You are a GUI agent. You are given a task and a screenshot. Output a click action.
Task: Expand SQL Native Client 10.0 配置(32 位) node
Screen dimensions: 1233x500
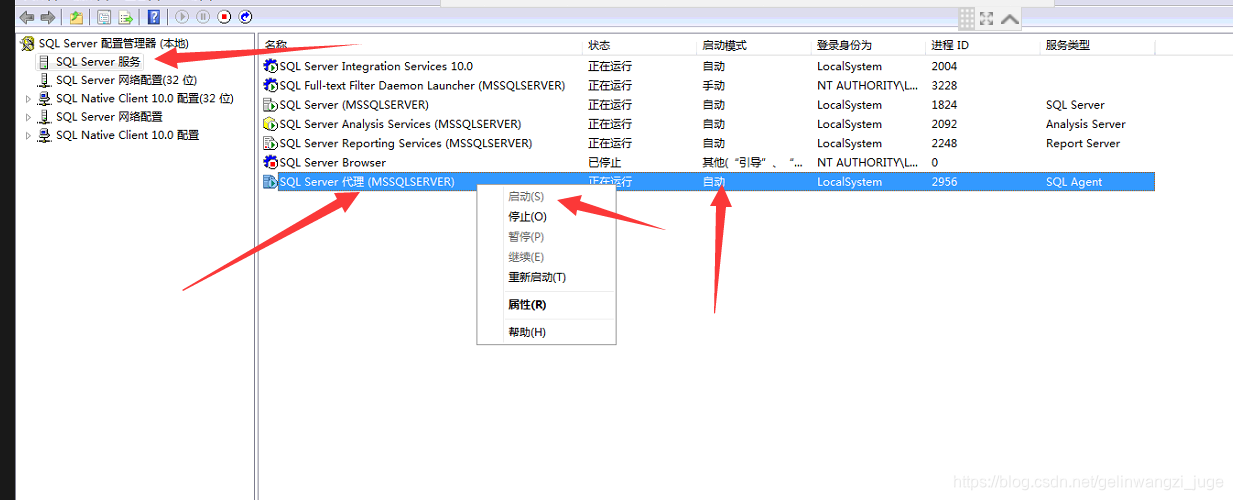click(x=28, y=99)
